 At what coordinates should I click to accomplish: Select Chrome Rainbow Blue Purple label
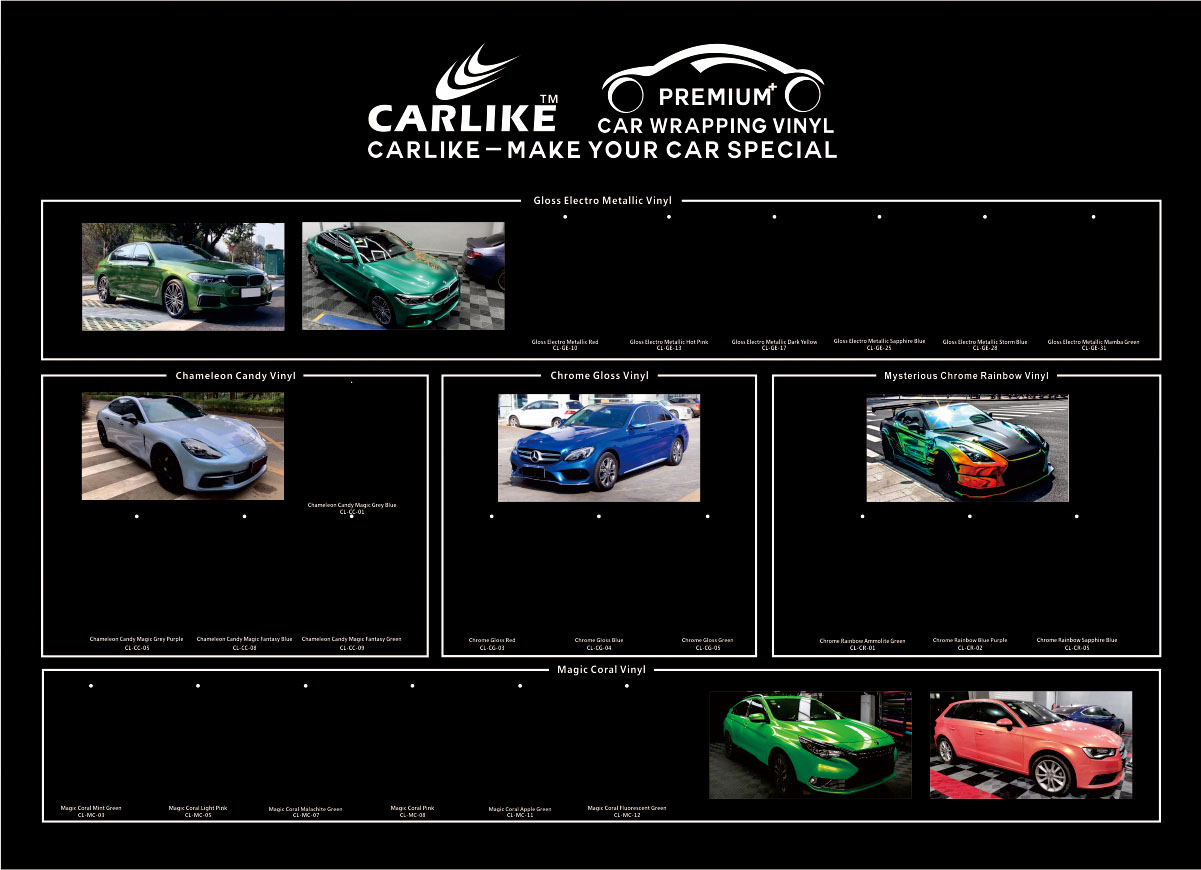[x=970, y=644]
